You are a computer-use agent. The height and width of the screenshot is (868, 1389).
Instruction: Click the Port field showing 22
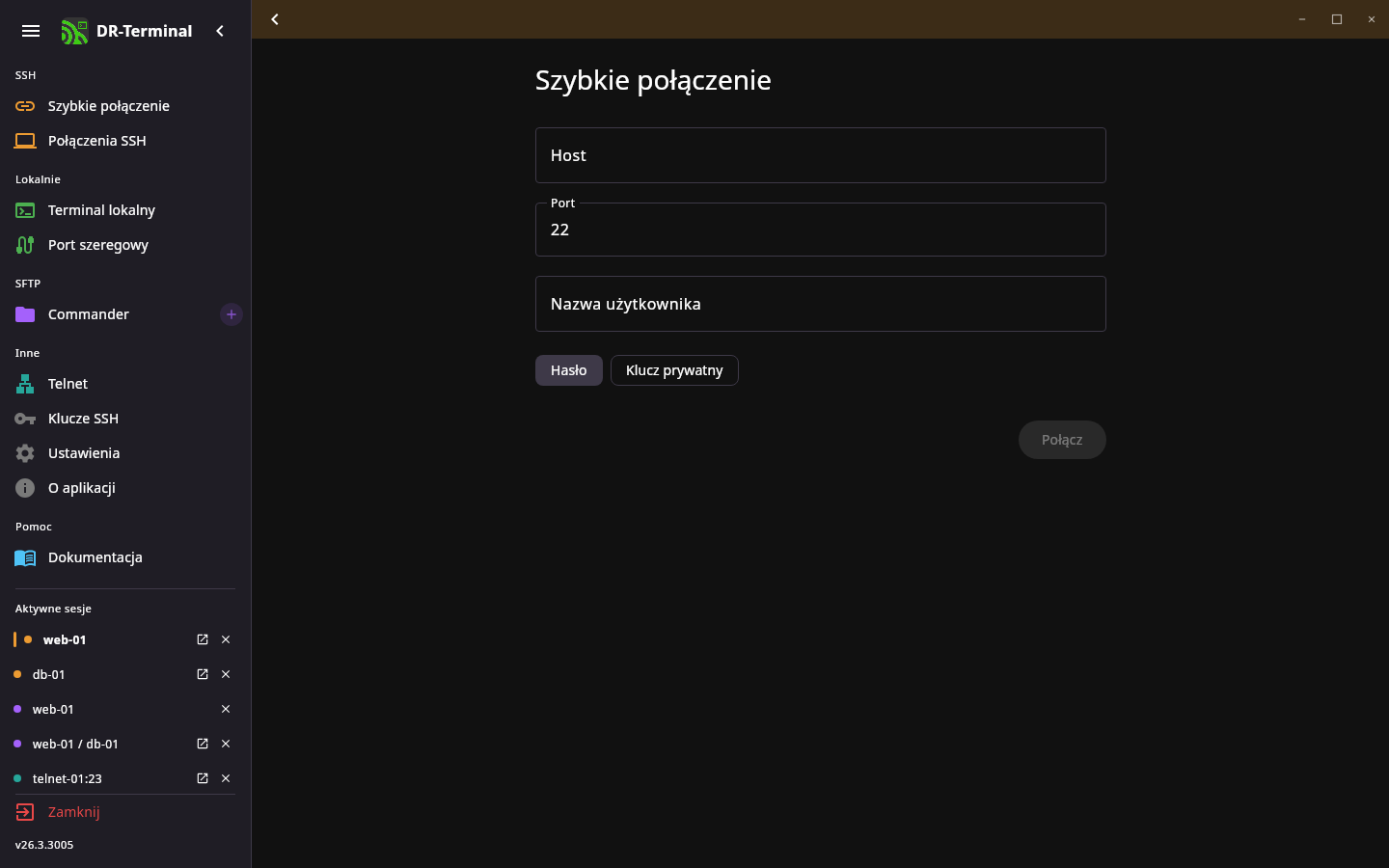[x=821, y=230]
